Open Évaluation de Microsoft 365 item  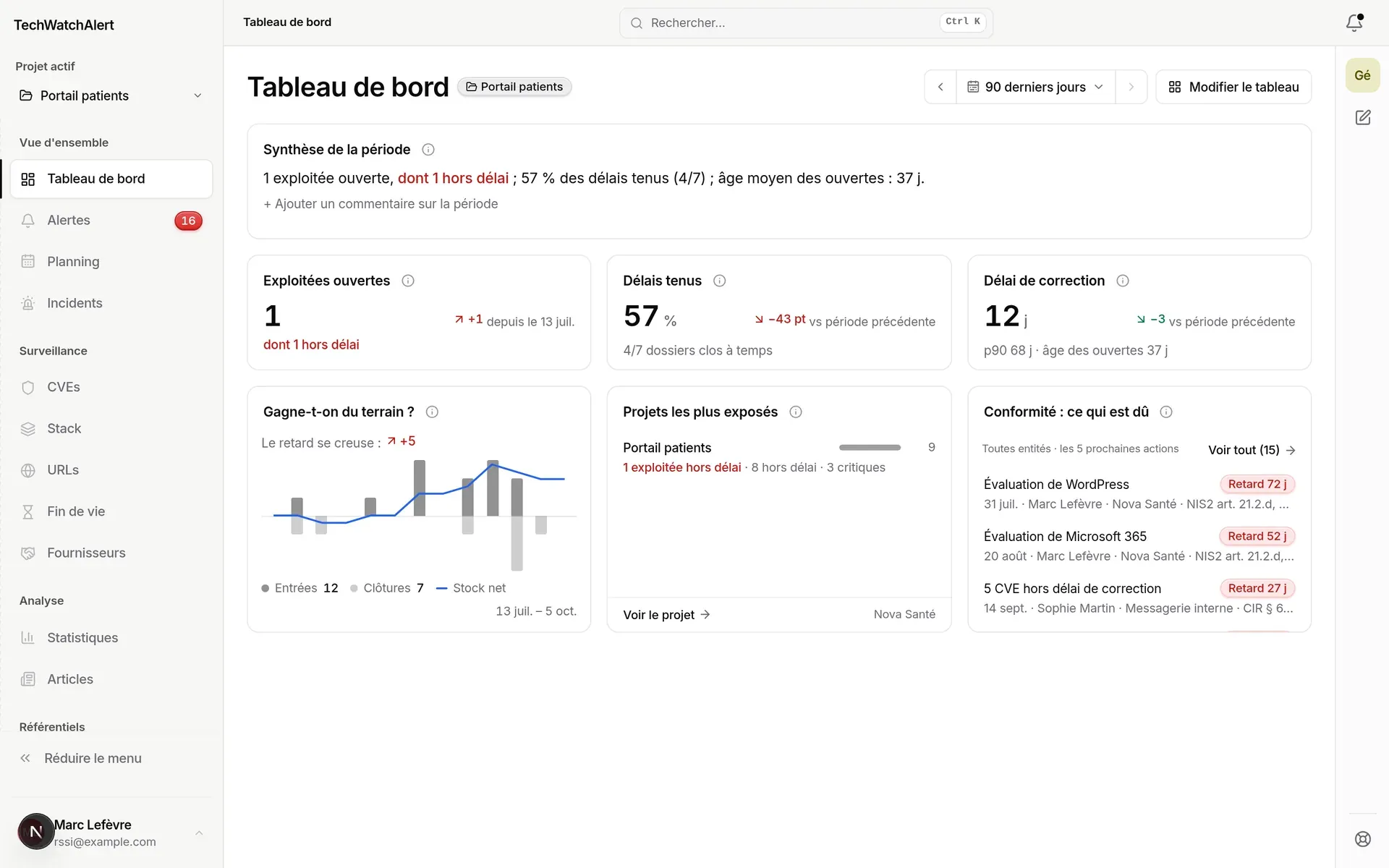coord(1139,545)
